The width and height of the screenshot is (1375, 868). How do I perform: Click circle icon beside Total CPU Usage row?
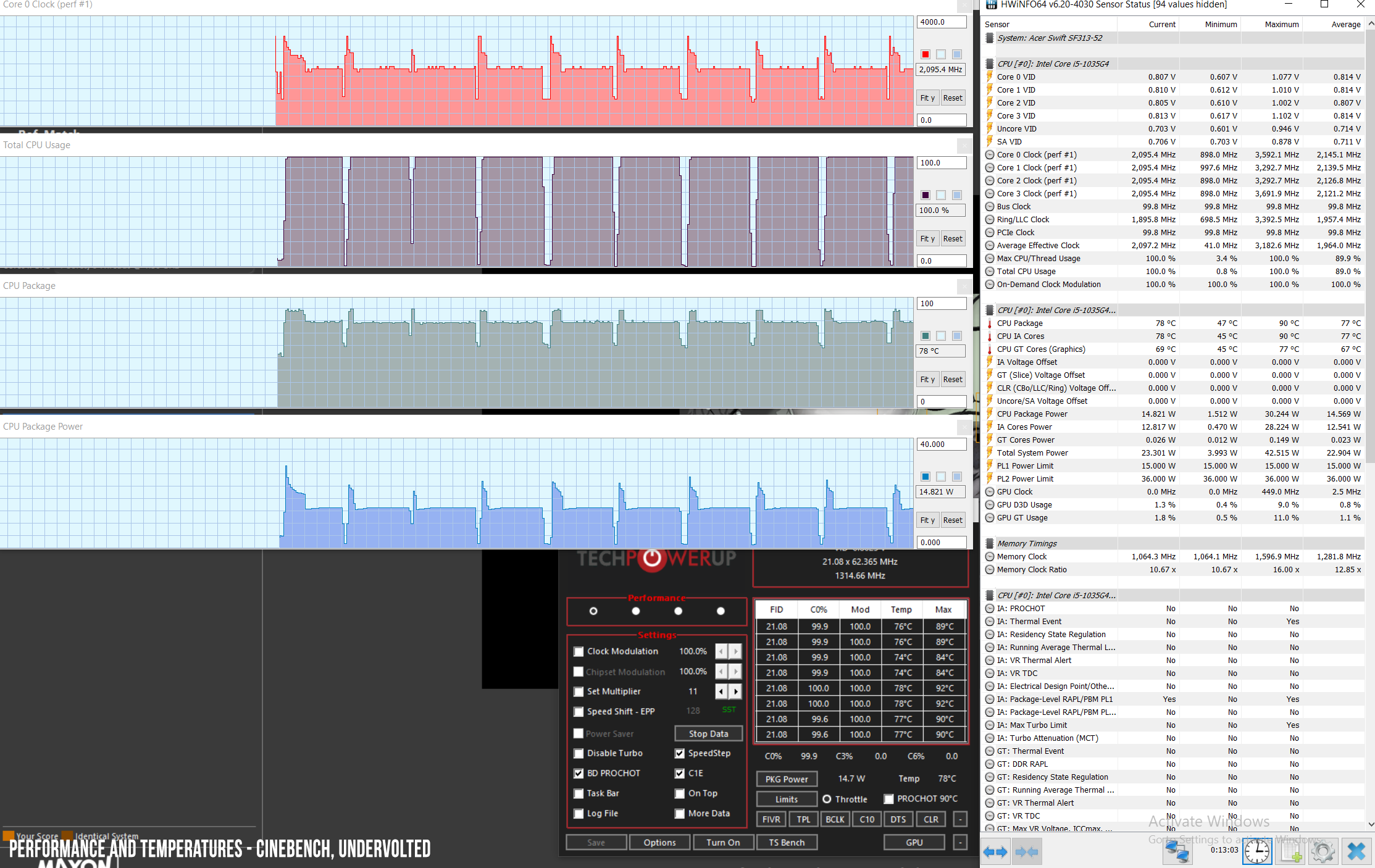point(990,272)
